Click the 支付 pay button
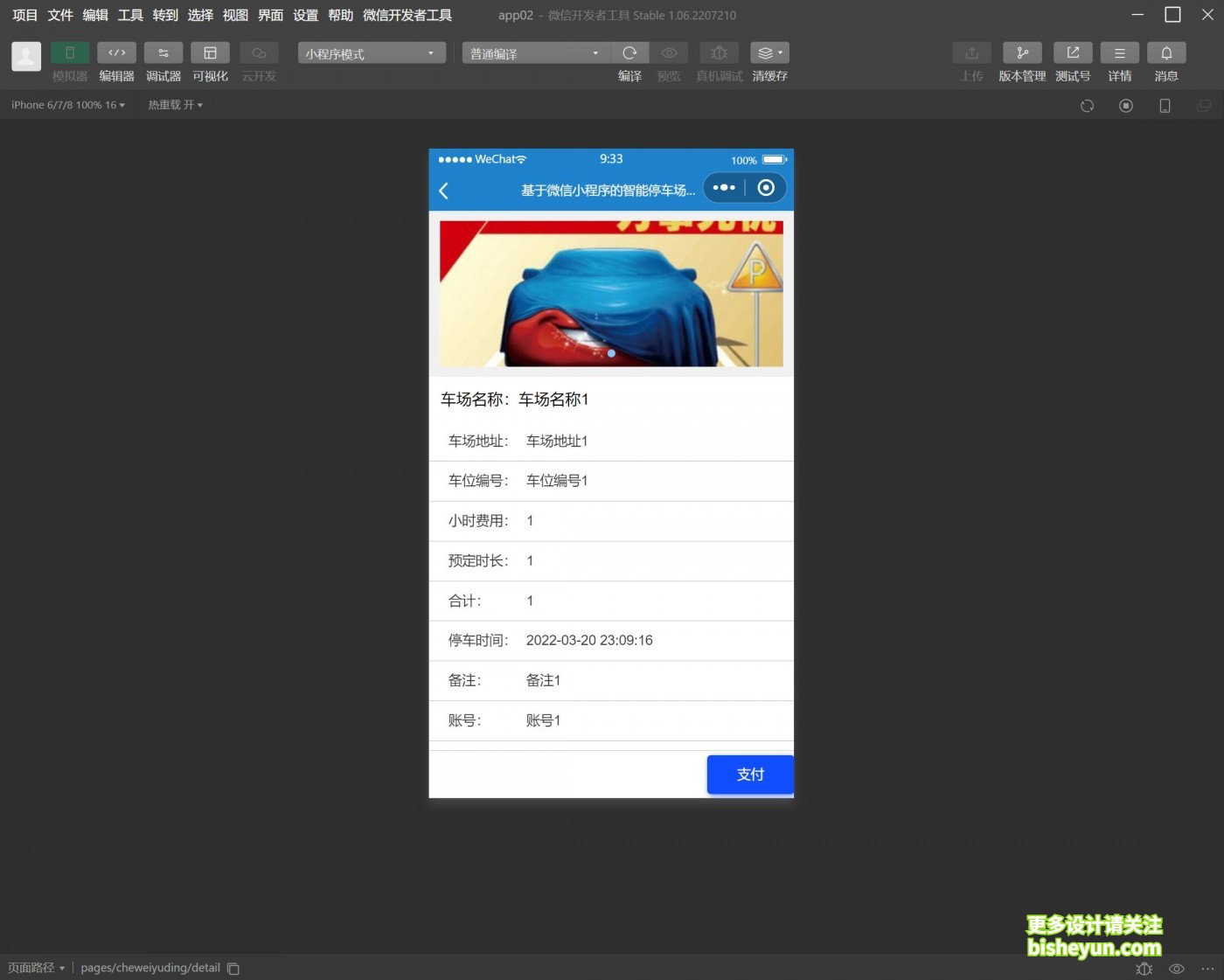 750,775
